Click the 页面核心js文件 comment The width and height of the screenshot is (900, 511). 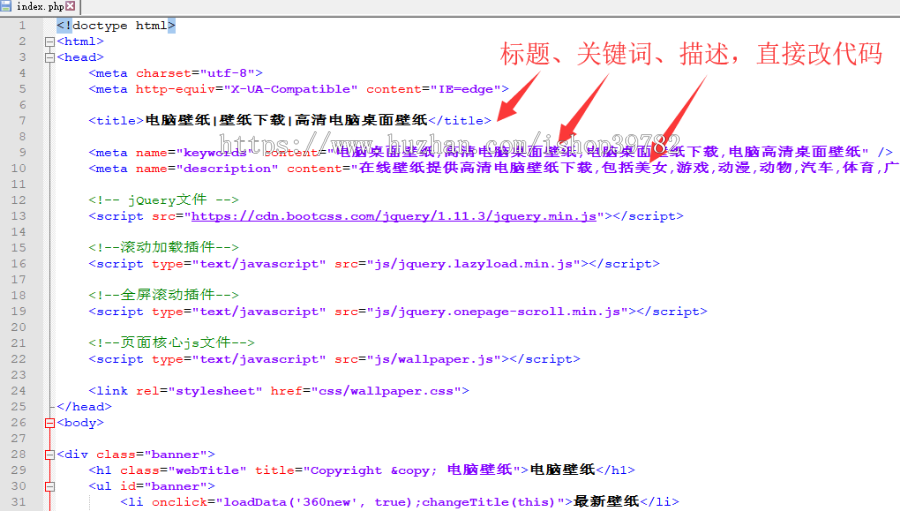(172, 343)
